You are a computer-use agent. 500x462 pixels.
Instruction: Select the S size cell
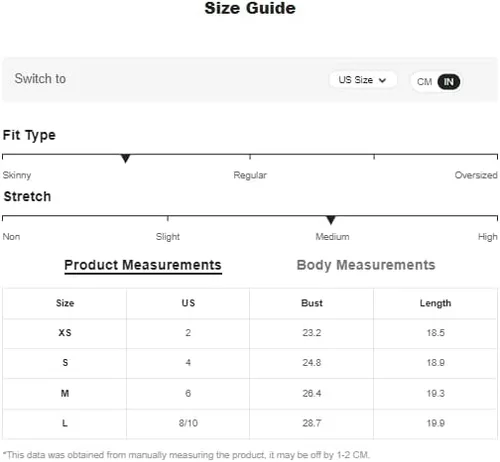click(65, 363)
